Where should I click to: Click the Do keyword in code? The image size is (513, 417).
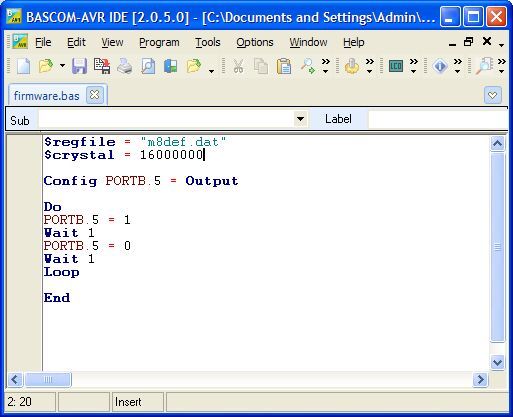point(53,207)
